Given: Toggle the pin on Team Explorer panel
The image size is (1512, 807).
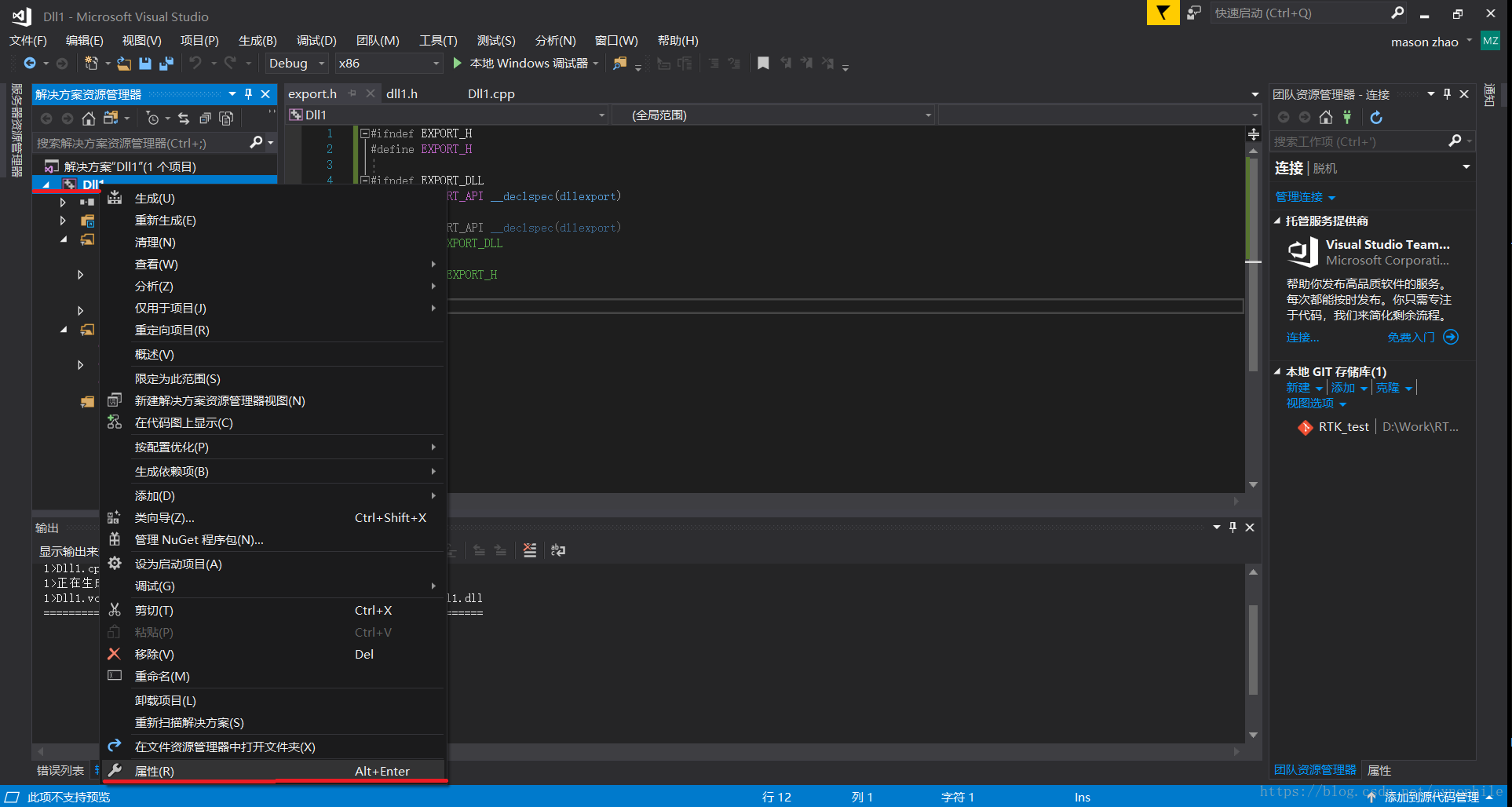Looking at the screenshot, I should point(1447,94).
